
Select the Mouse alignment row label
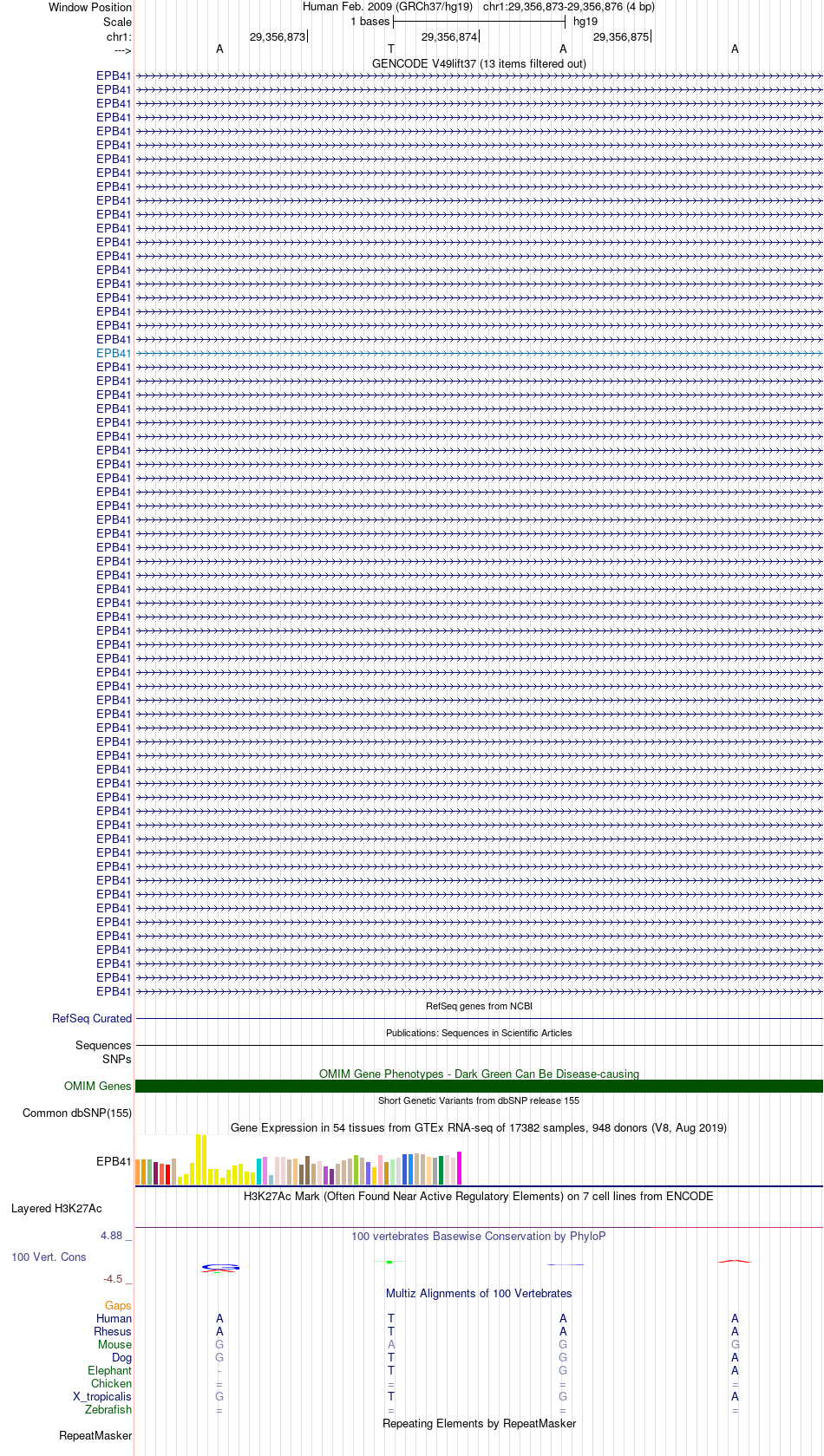[x=114, y=1344]
